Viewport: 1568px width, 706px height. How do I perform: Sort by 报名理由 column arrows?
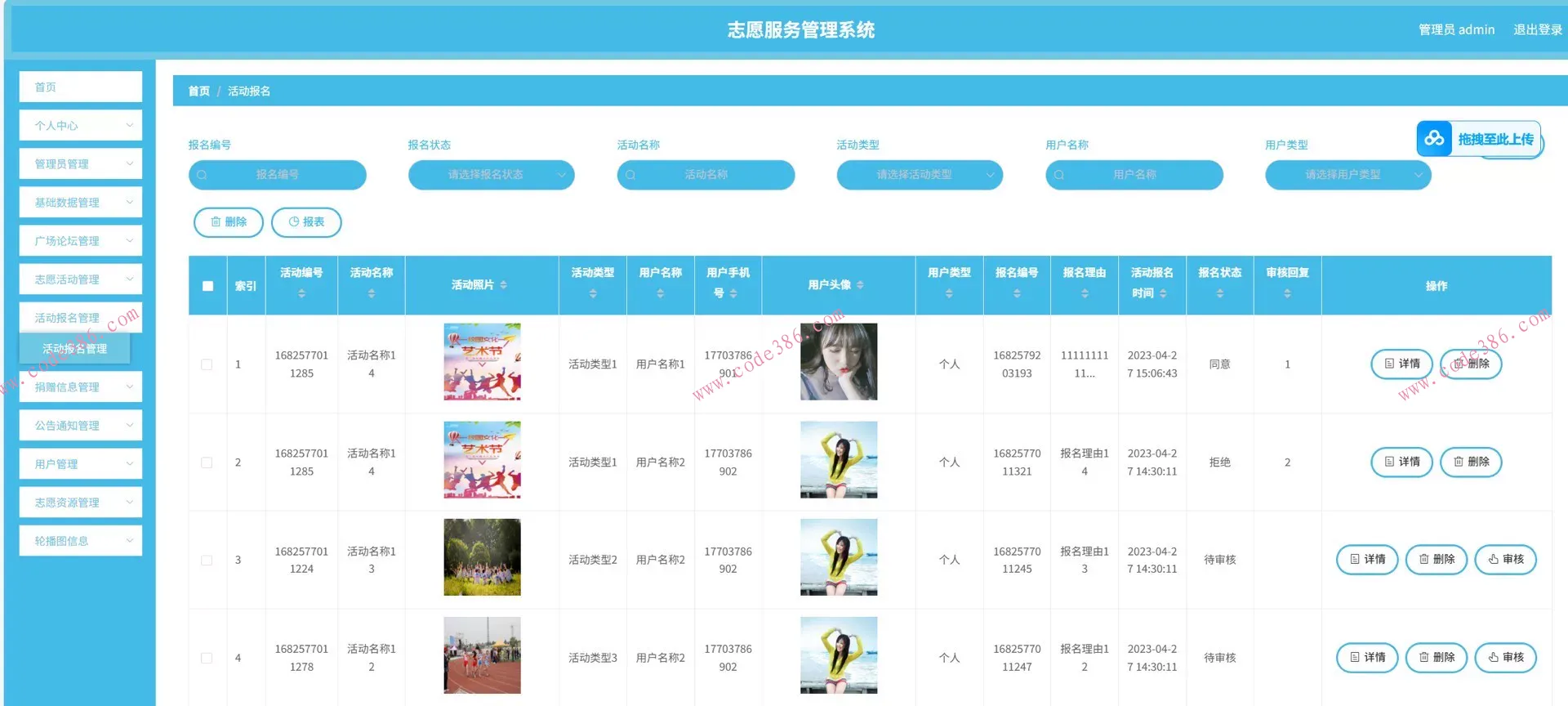(x=1085, y=293)
